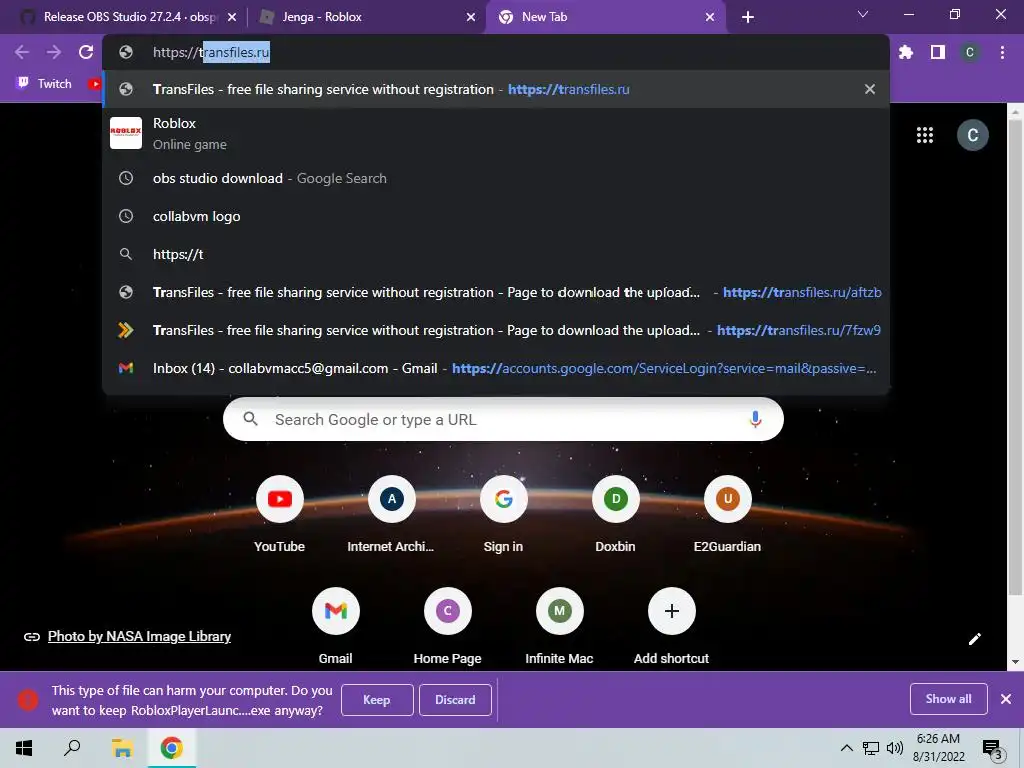Remove the first TransFiles suggestion with X
Viewport: 1024px width, 768px height.
(x=870, y=89)
